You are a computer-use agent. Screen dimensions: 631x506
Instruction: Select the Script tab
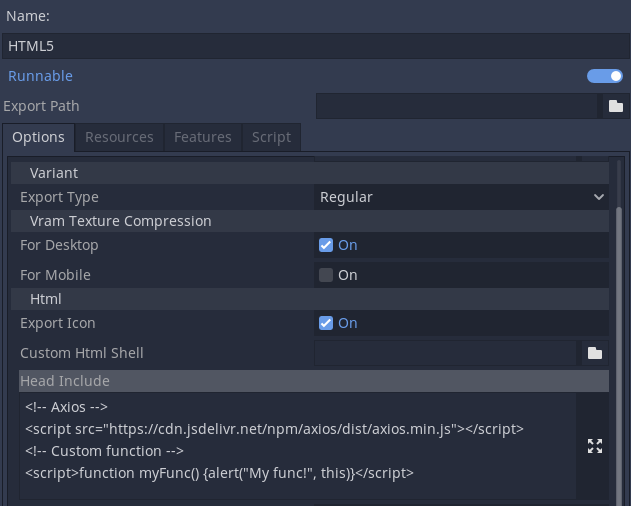(271, 137)
